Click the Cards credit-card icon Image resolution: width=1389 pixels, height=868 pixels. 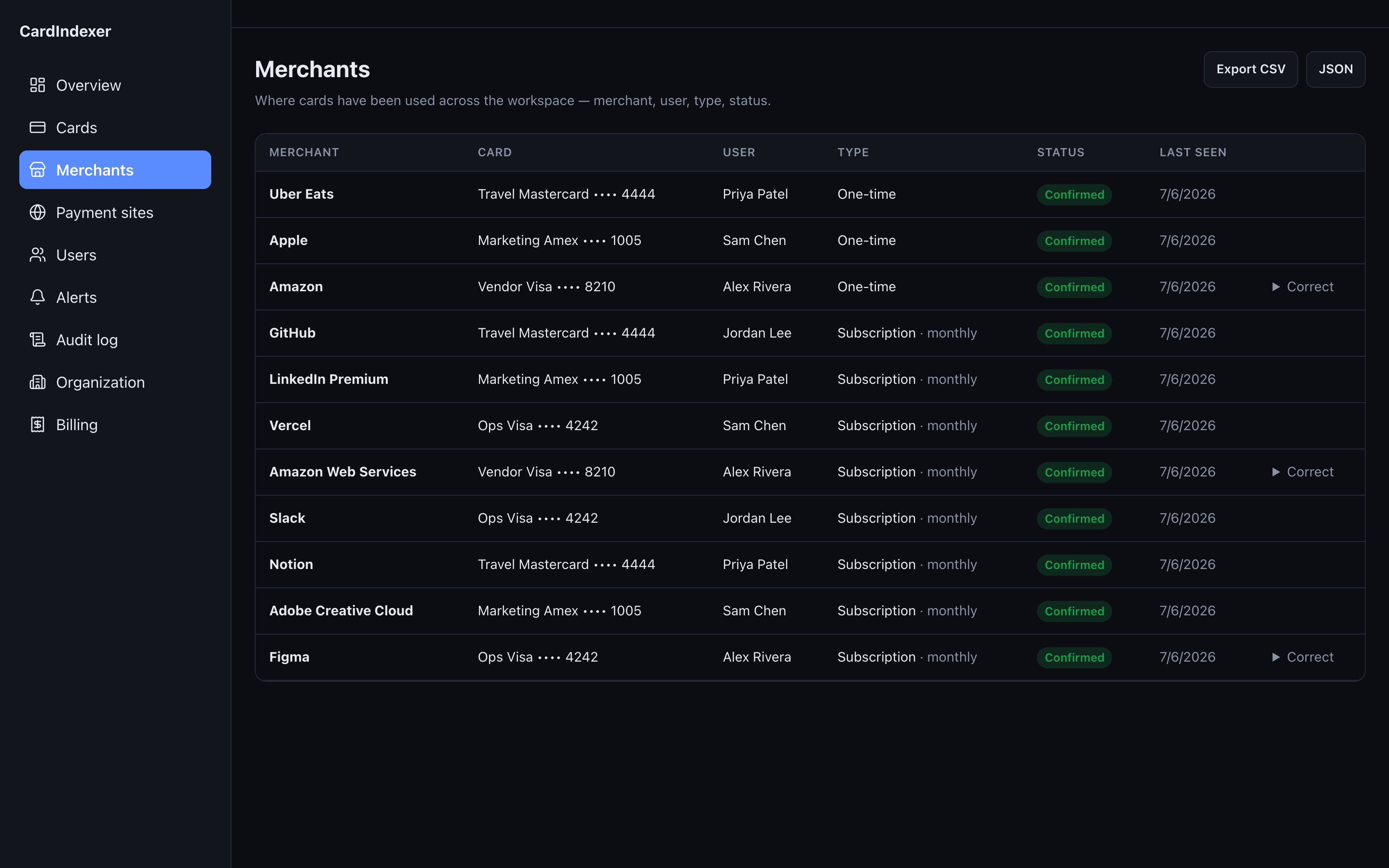click(x=37, y=127)
